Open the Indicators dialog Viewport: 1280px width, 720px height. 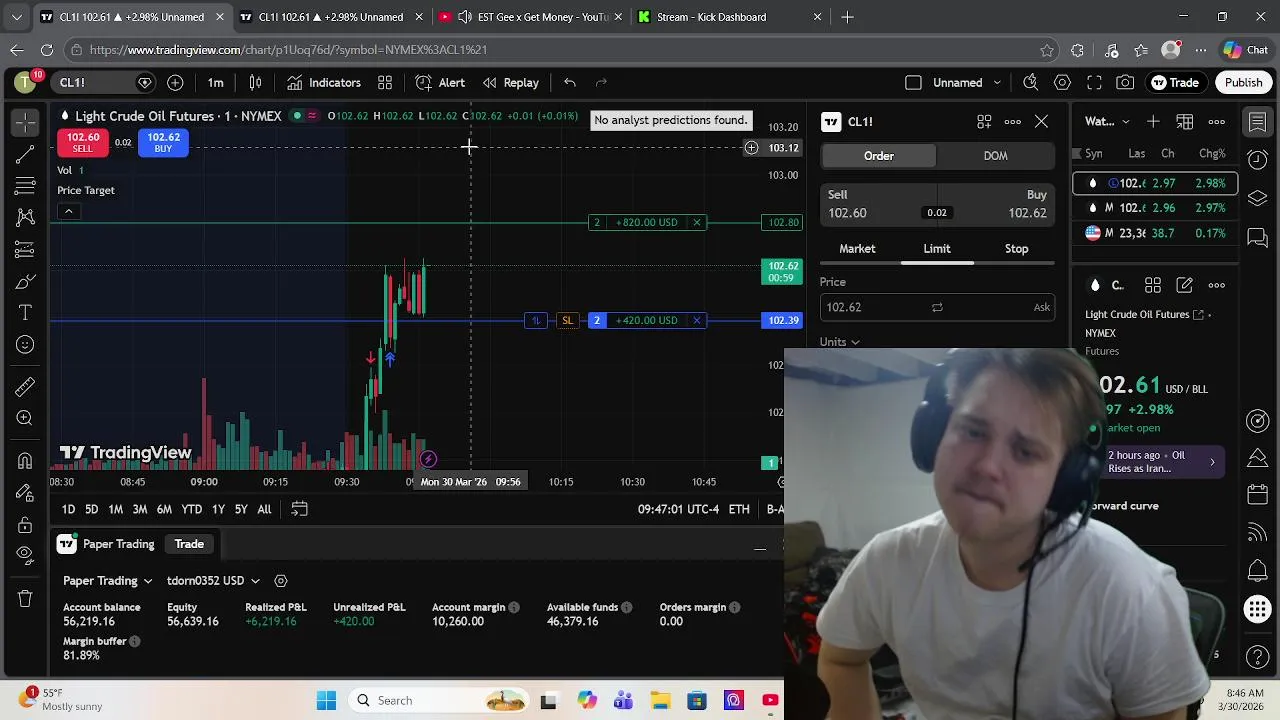click(x=323, y=83)
